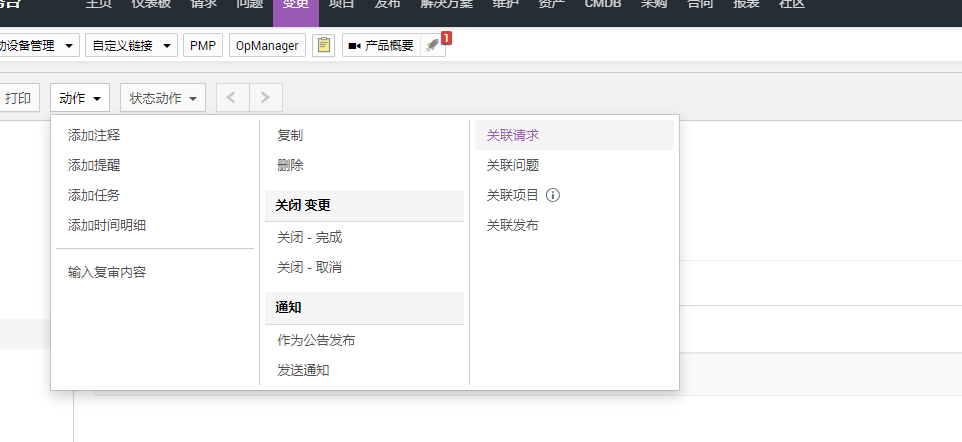This screenshot has height=442, width=962.
Task: Open the 设备管理 dropdown
Action: click(38, 46)
